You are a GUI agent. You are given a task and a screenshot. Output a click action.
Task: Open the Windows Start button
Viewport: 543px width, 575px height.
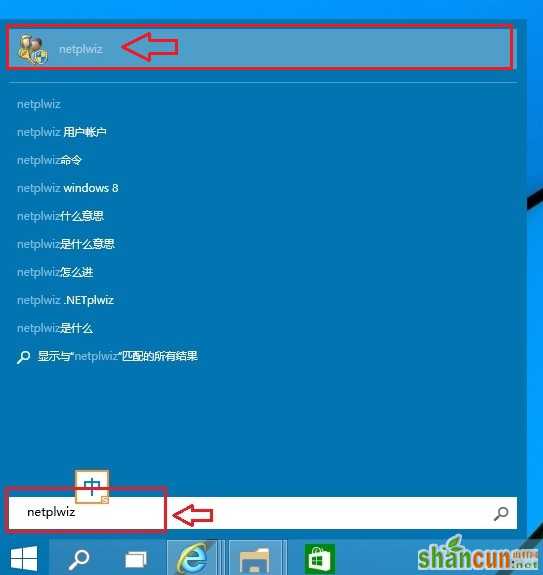tap(24, 558)
